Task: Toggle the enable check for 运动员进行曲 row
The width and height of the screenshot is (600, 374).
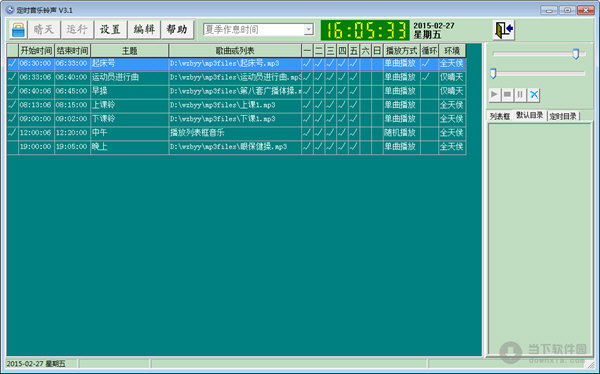Action: click(x=12, y=77)
